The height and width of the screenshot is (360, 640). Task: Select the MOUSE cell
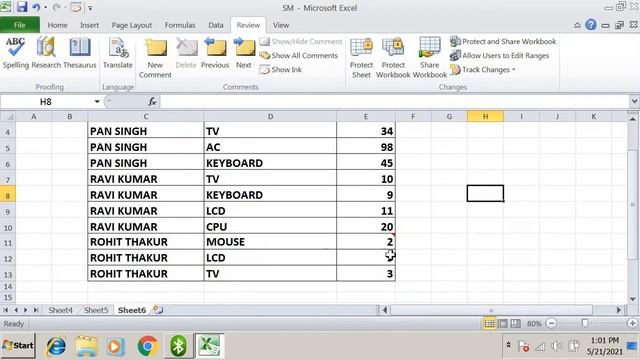(270, 242)
